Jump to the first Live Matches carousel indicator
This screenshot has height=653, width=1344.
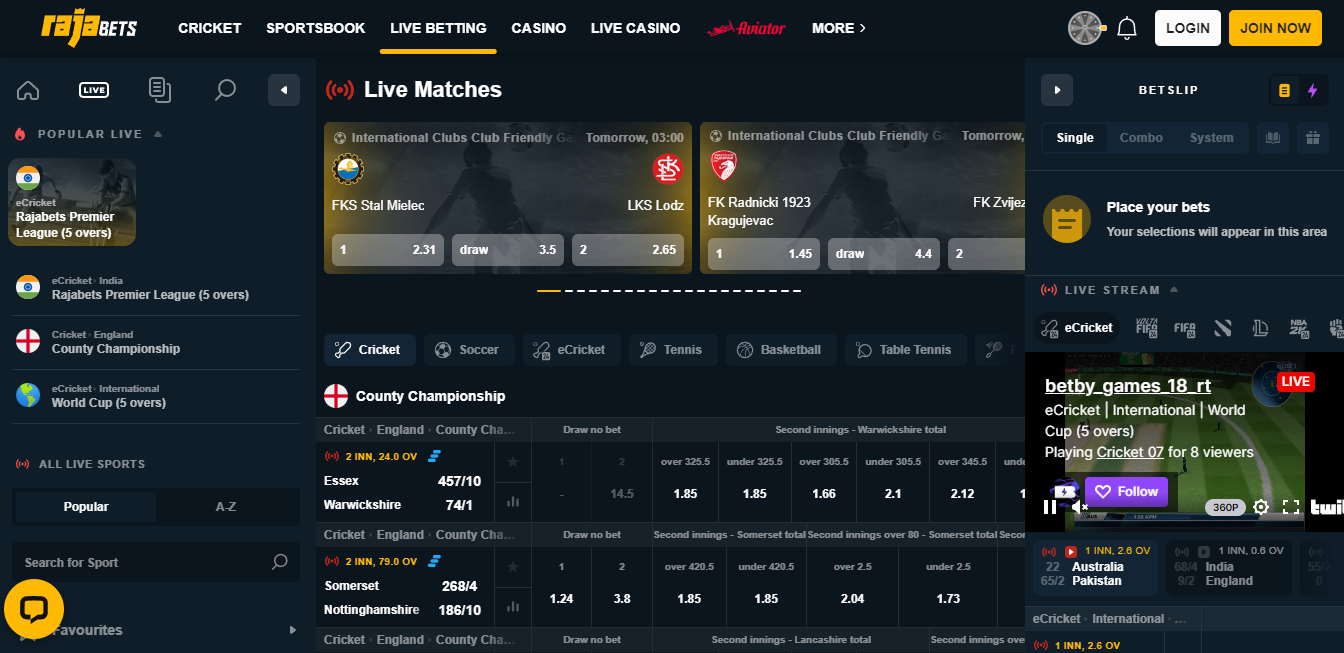tap(549, 291)
